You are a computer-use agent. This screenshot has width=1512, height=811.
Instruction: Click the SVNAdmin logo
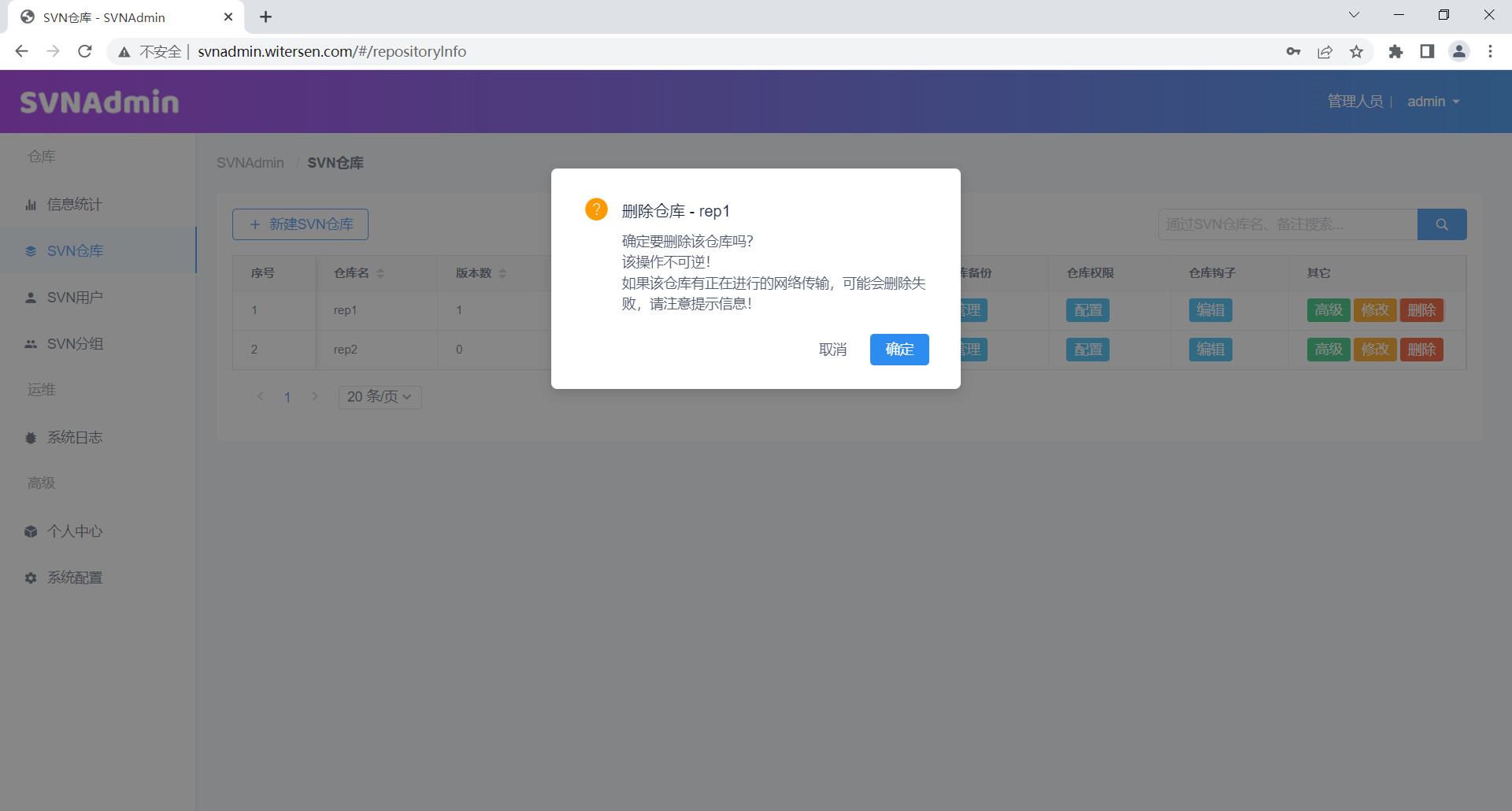click(100, 102)
